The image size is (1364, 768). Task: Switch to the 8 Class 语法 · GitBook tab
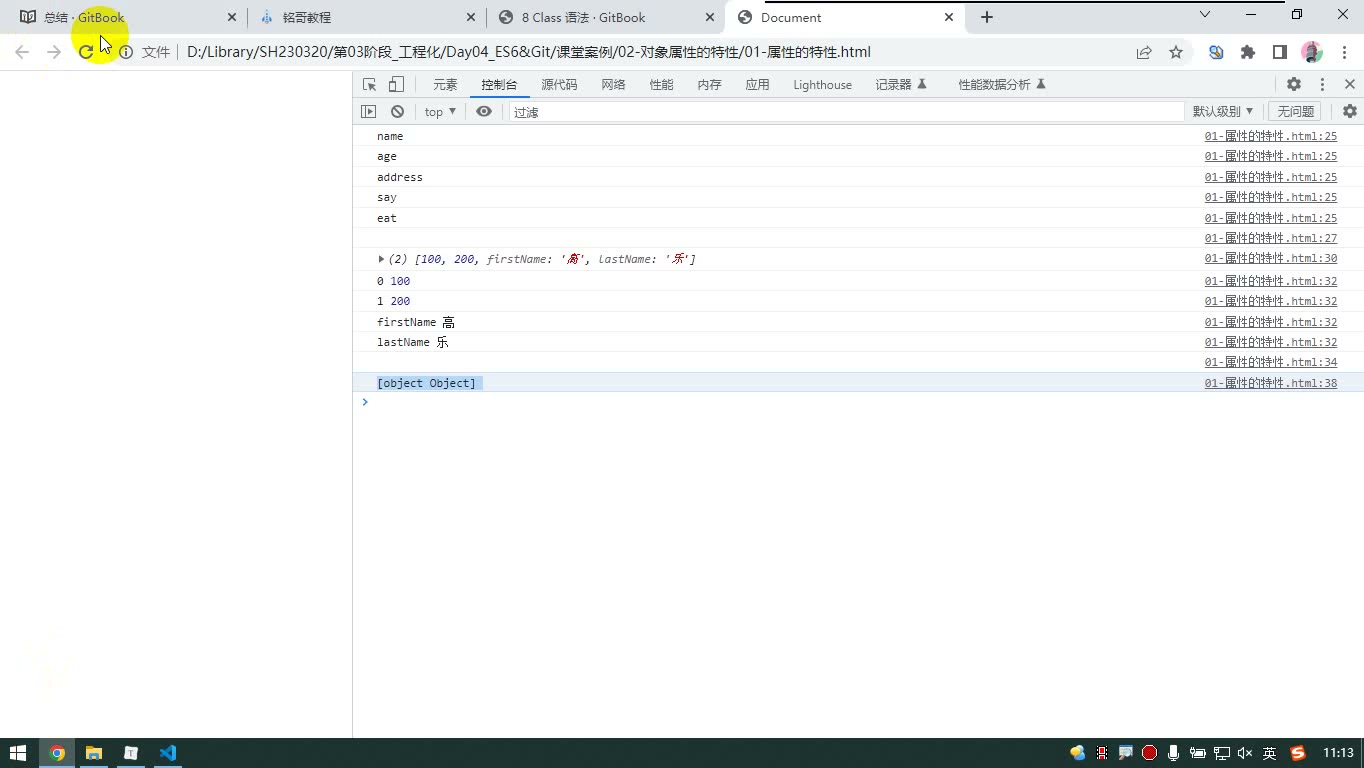[607, 17]
